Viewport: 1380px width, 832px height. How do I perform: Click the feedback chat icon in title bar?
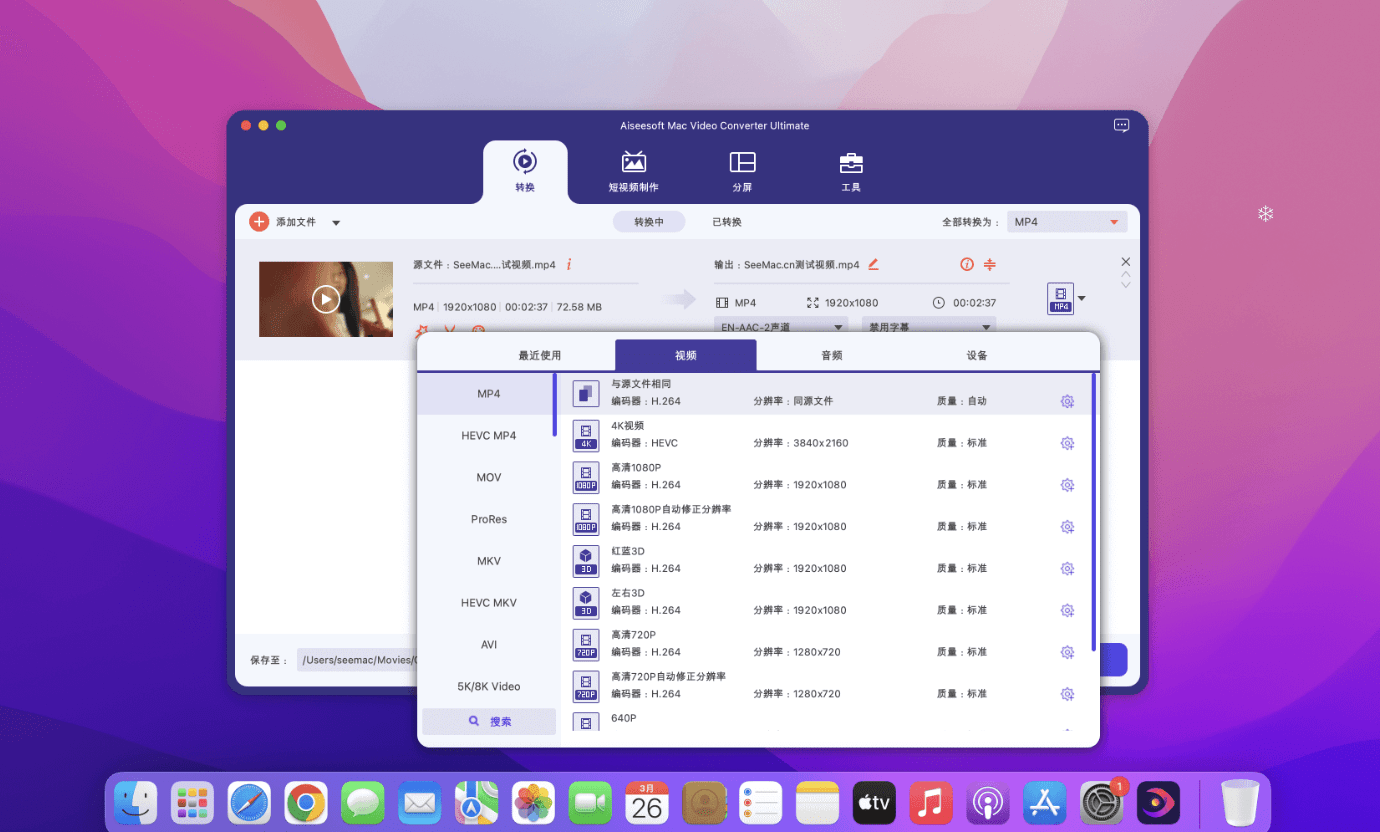coord(1121,126)
